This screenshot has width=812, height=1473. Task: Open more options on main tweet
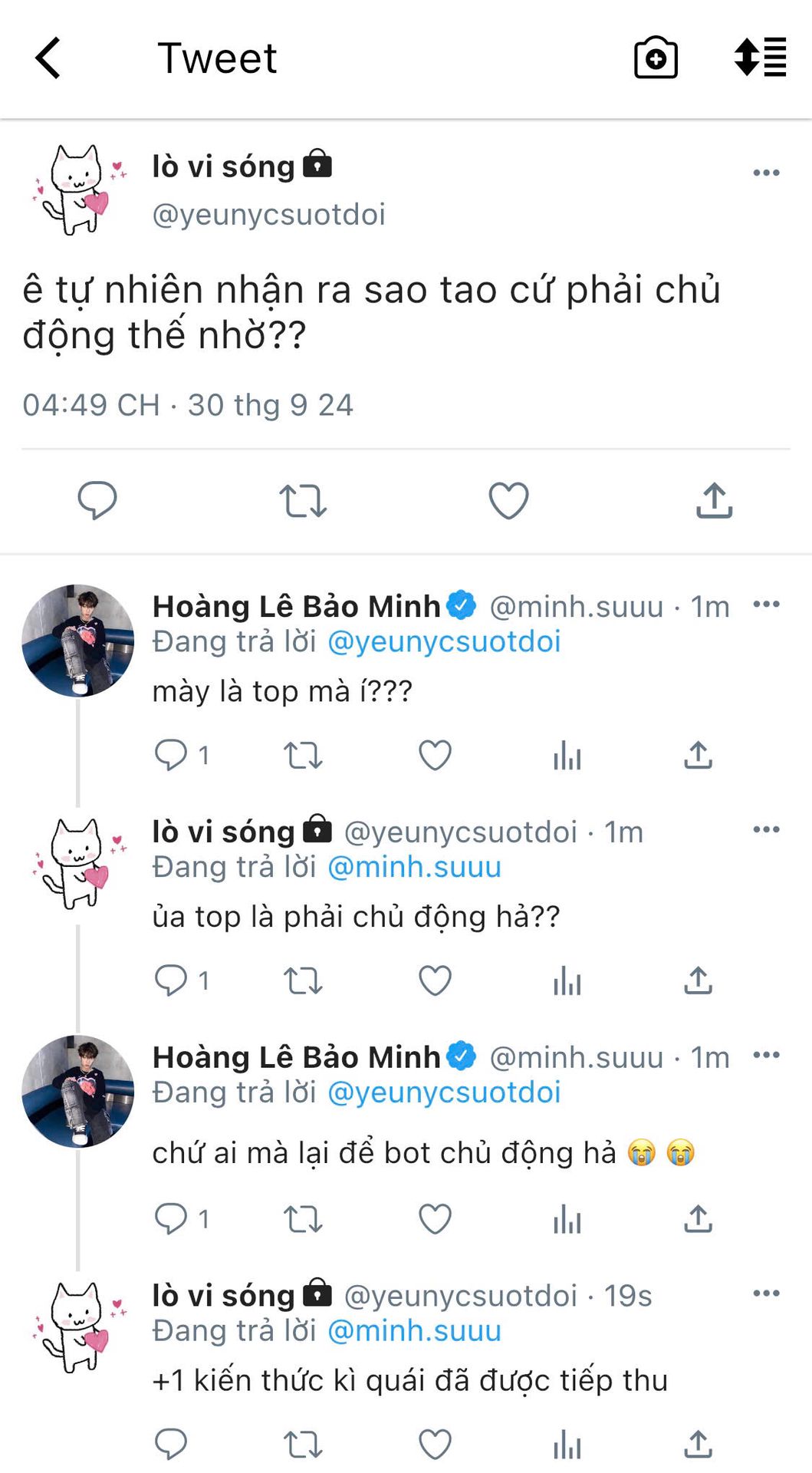[766, 173]
